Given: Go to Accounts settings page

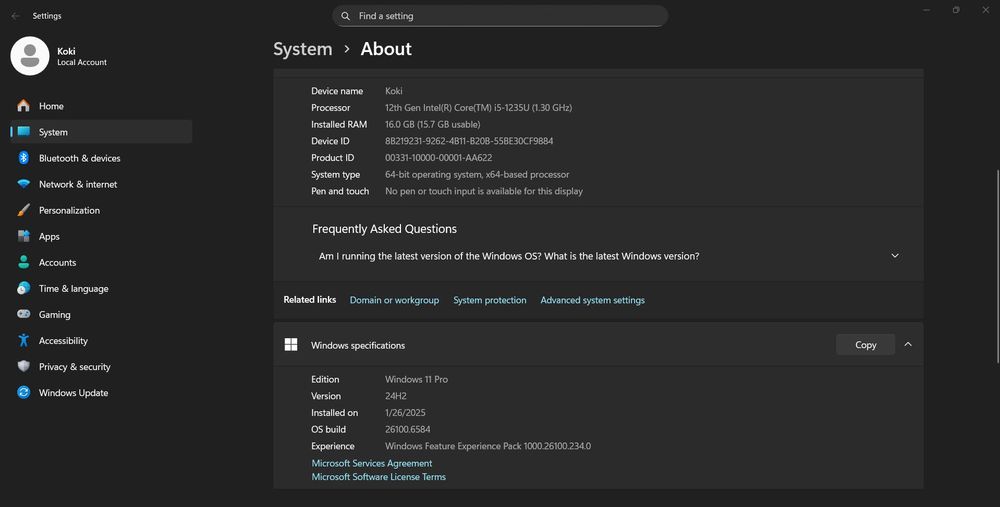Looking at the screenshot, I should (57, 263).
